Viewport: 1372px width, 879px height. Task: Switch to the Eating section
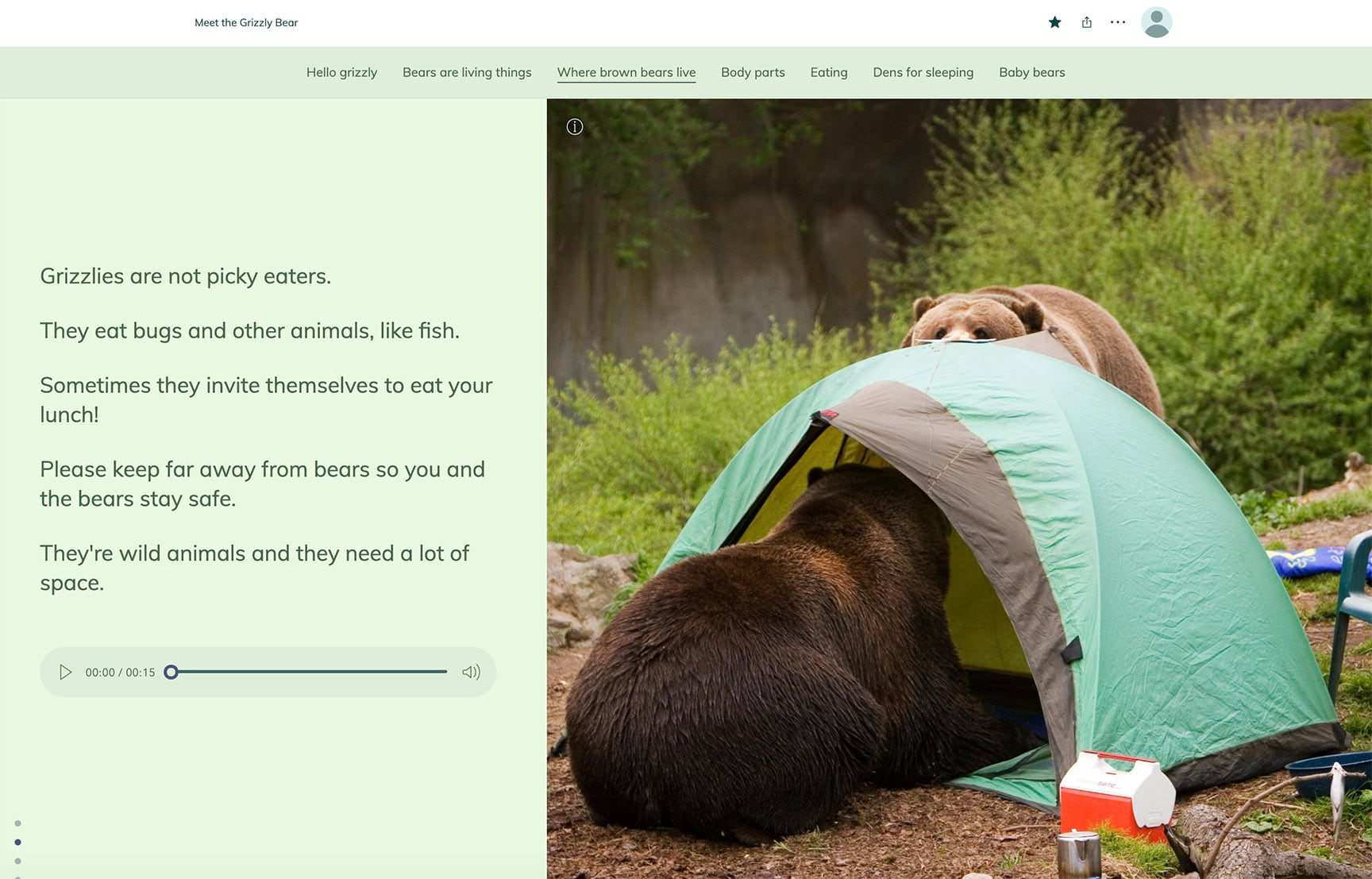[x=828, y=72]
